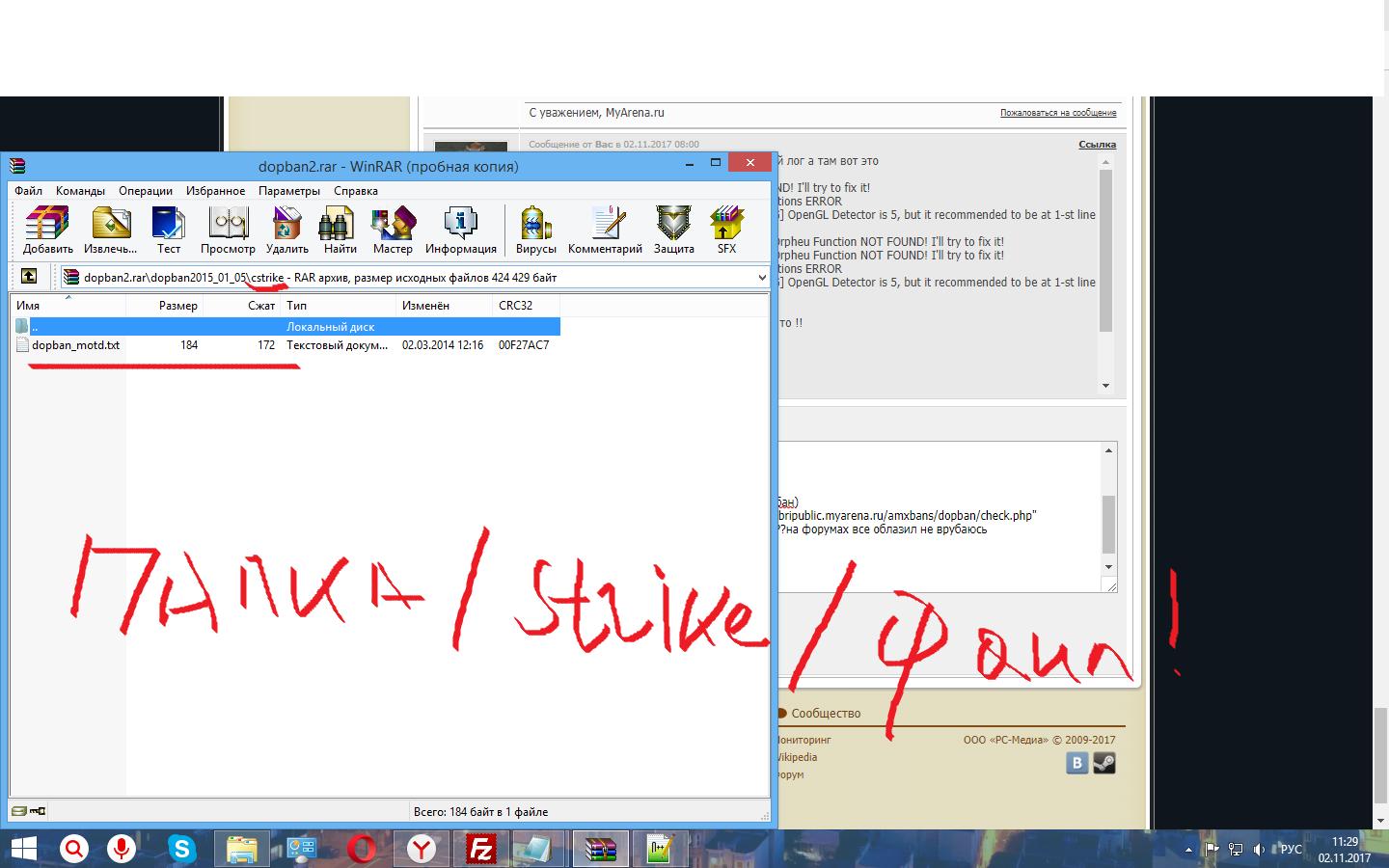Sort file list by Тип column
Screen dimensions: 1389x868
tap(339, 306)
